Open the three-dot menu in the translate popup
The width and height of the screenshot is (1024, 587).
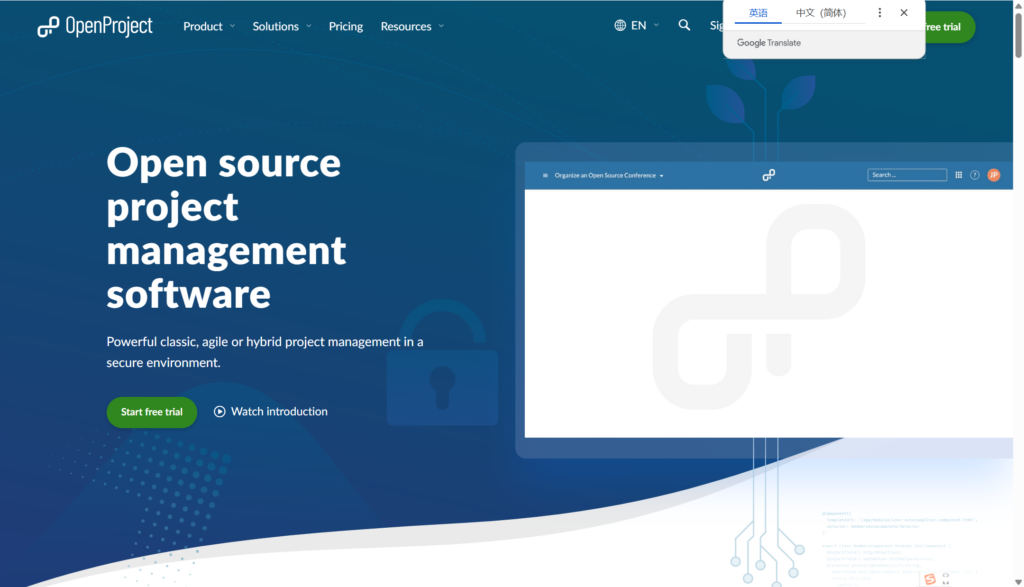879,12
